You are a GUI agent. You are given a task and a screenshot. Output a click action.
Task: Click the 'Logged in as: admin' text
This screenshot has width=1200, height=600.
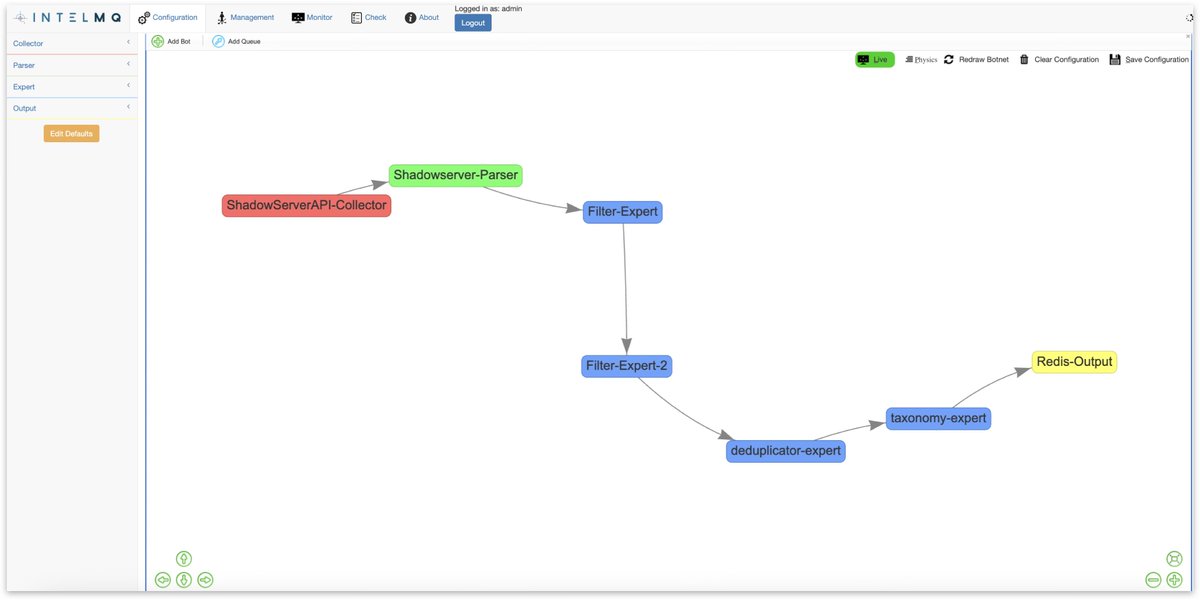tap(488, 9)
